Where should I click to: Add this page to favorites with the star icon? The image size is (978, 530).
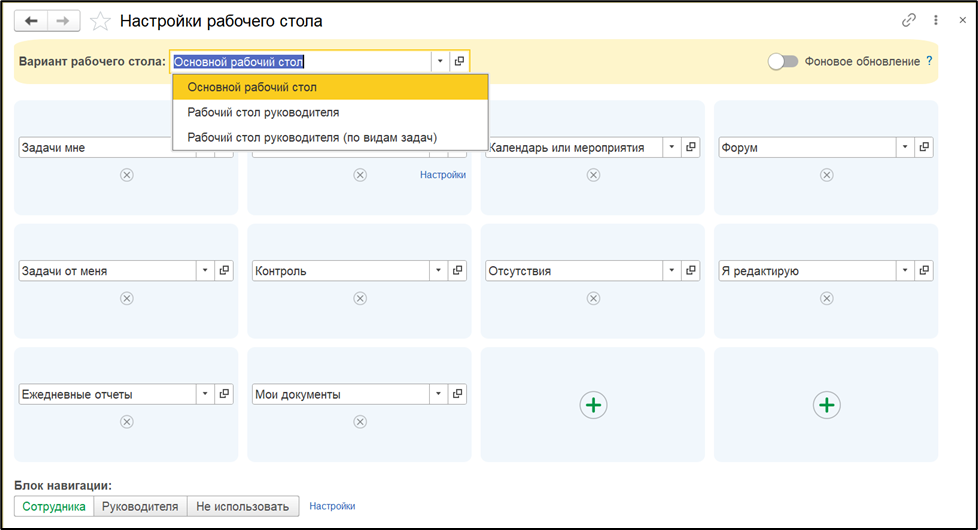point(100,22)
